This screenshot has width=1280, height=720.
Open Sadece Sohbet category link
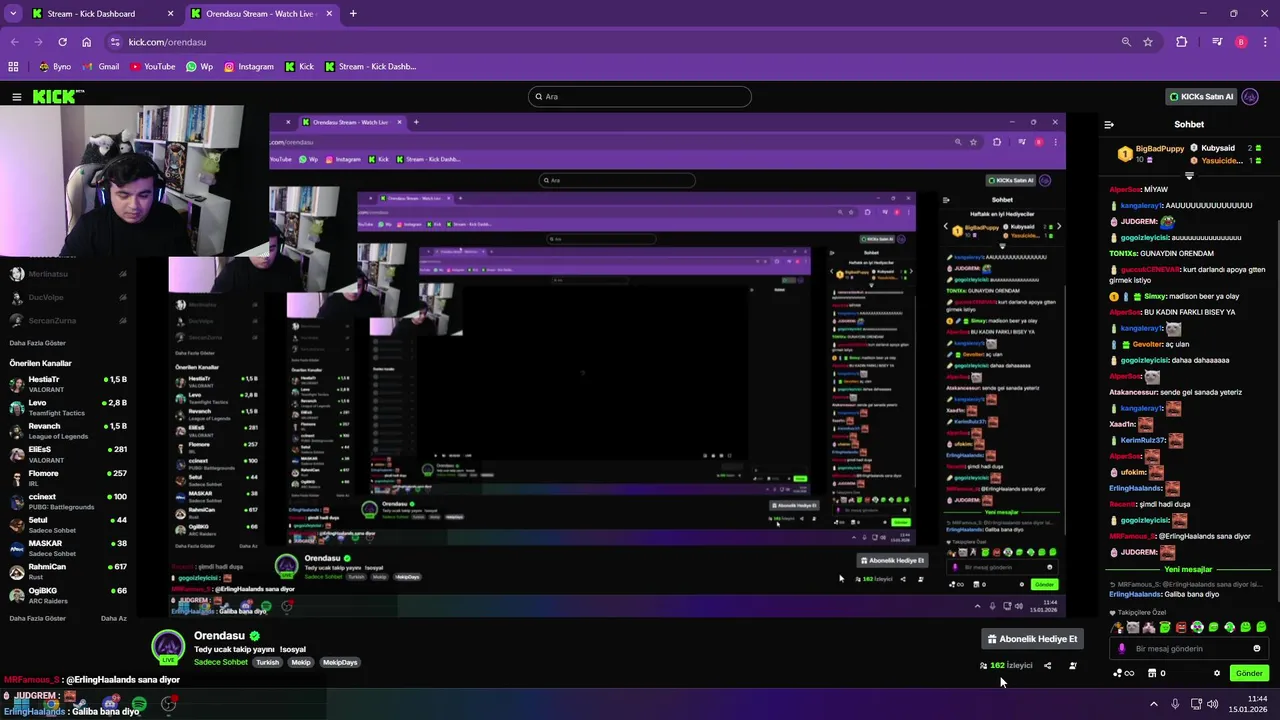220,662
